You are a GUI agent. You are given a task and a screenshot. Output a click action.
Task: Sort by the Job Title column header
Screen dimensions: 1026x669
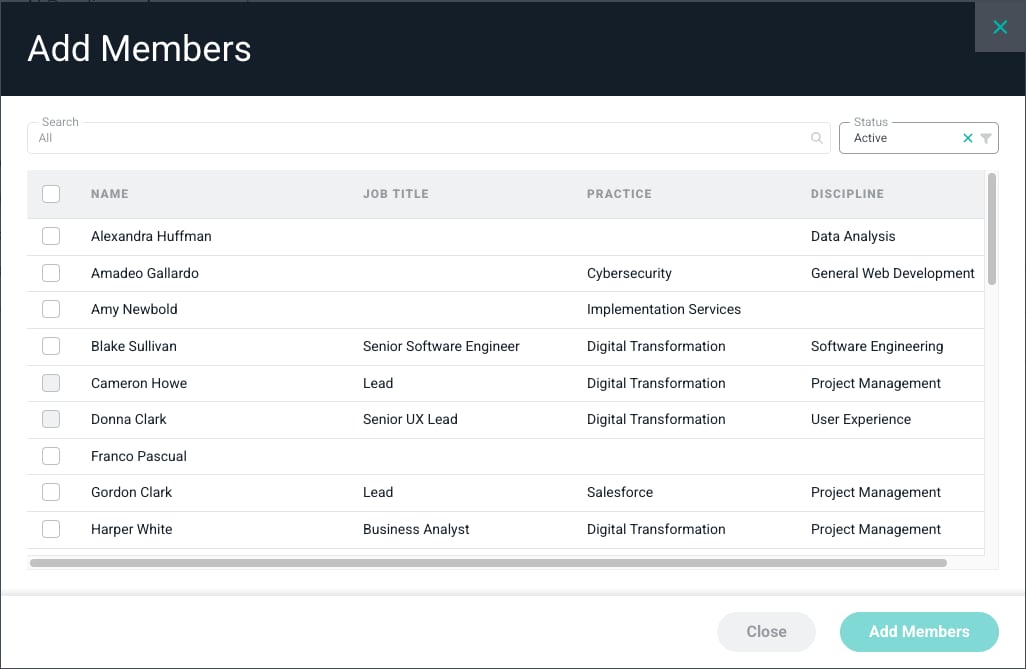pos(396,194)
